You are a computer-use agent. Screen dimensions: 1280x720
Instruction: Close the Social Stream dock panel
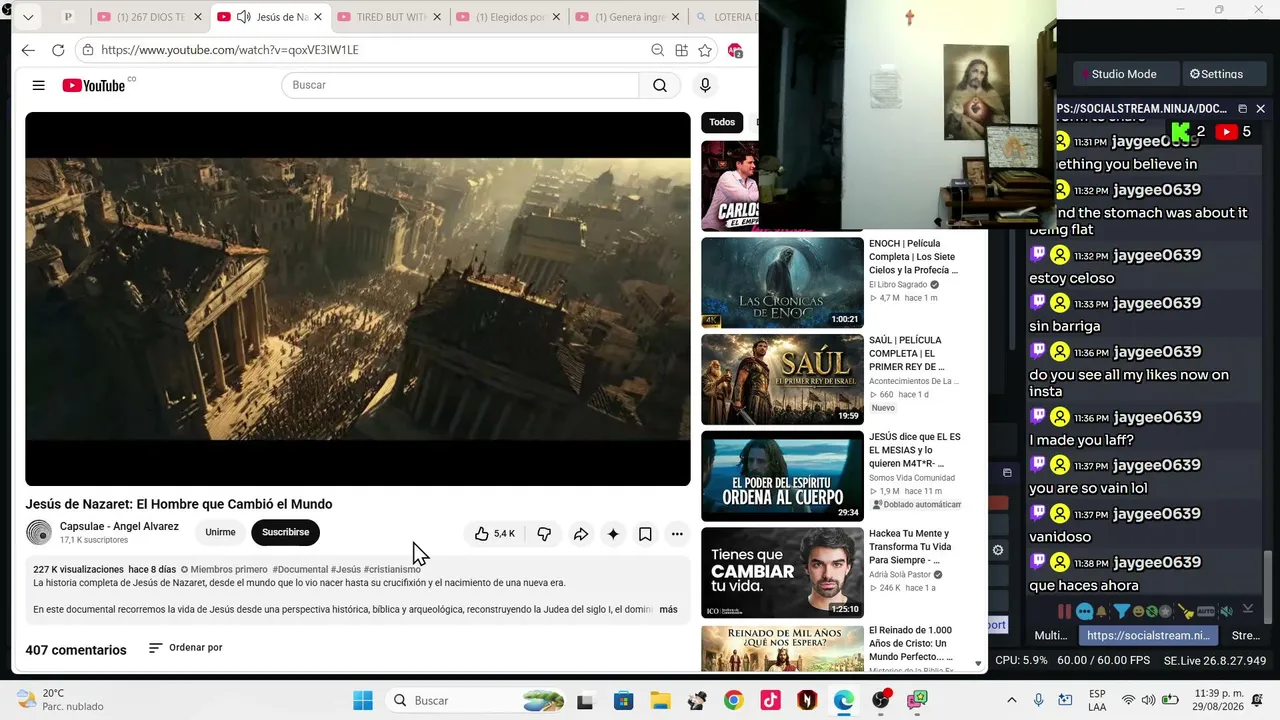tap(1260, 108)
